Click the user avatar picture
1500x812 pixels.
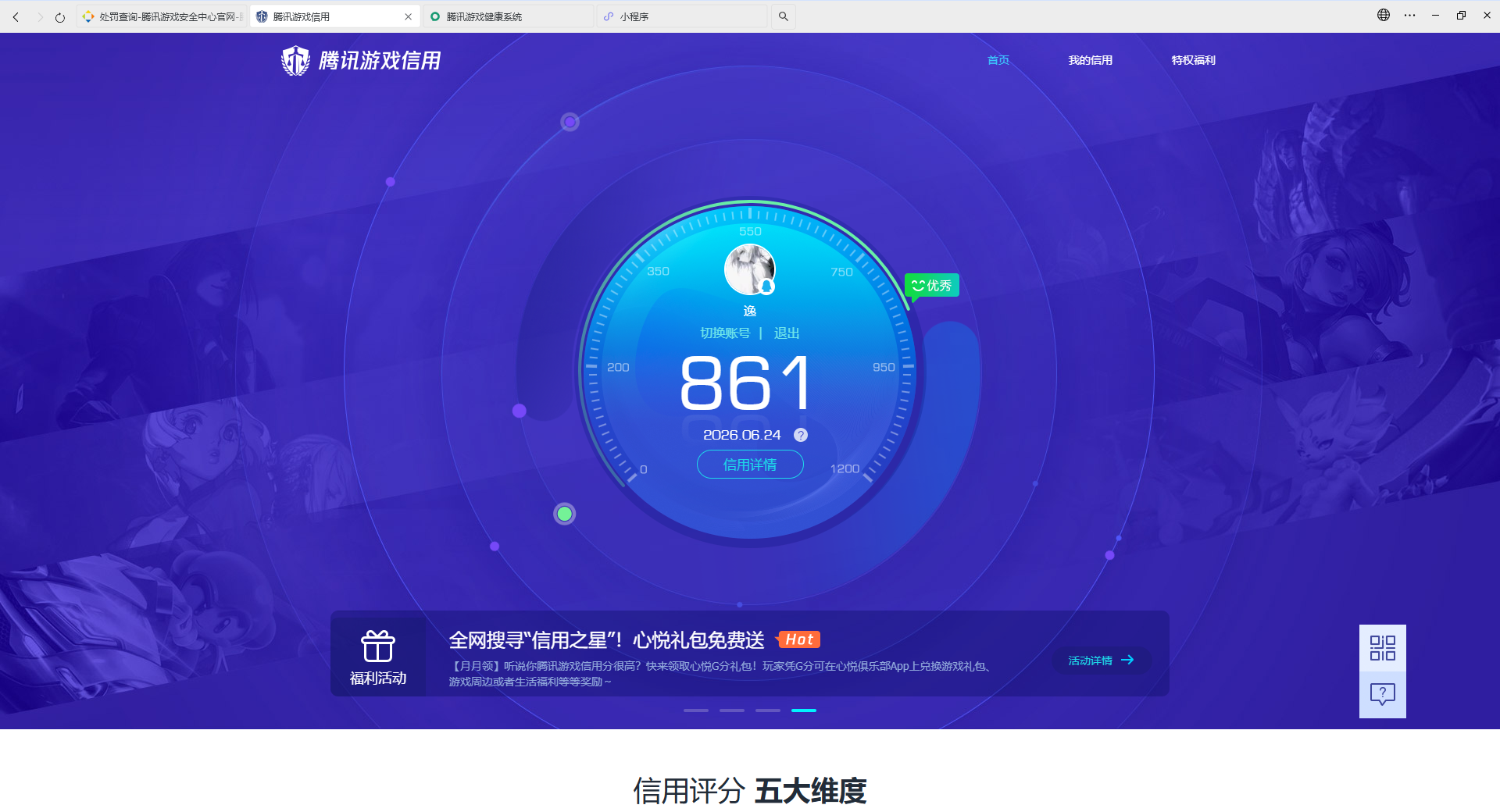coord(750,269)
